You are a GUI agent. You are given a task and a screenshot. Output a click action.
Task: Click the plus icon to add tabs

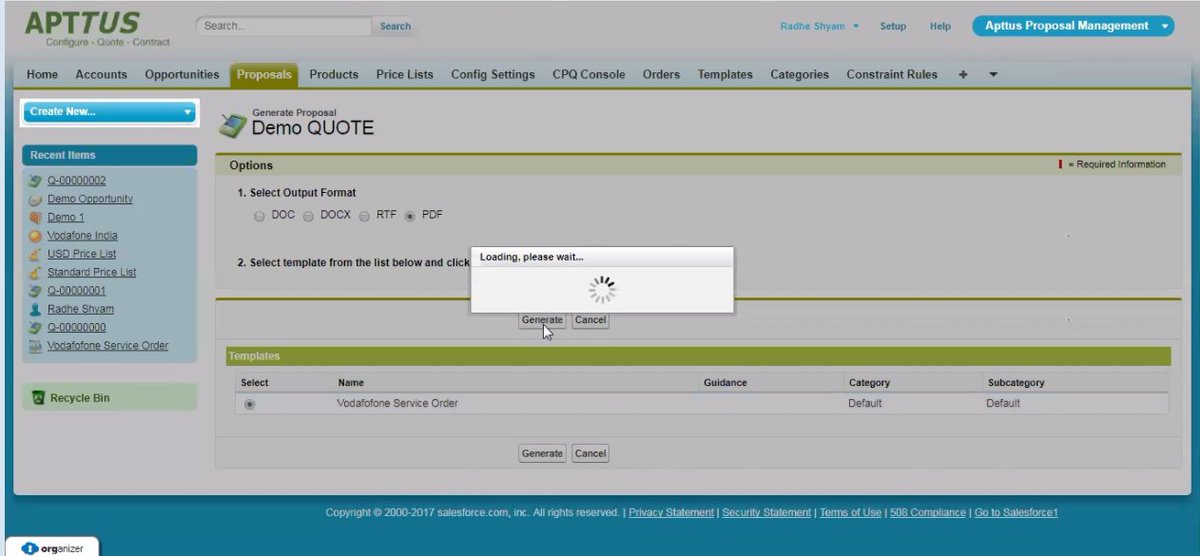point(963,74)
